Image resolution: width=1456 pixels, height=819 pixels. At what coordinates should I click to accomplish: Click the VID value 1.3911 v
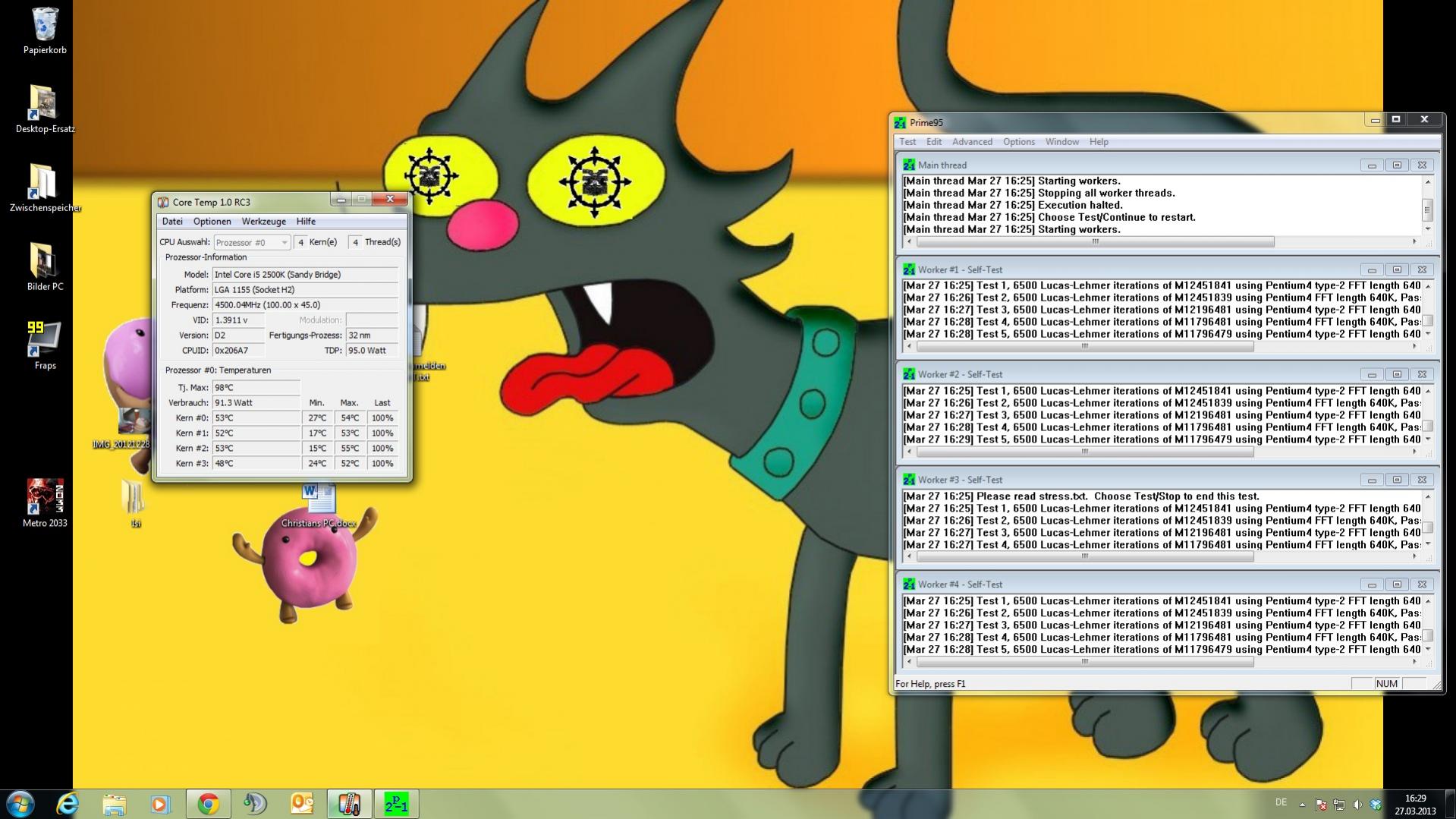tap(238, 320)
